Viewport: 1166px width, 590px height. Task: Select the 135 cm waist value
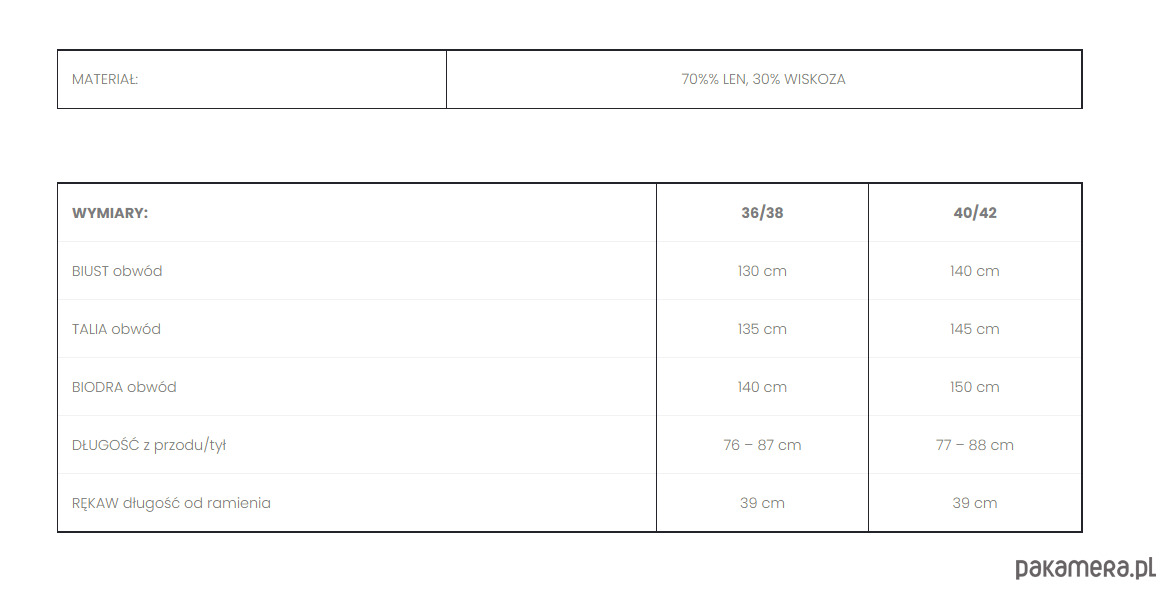(762, 329)
